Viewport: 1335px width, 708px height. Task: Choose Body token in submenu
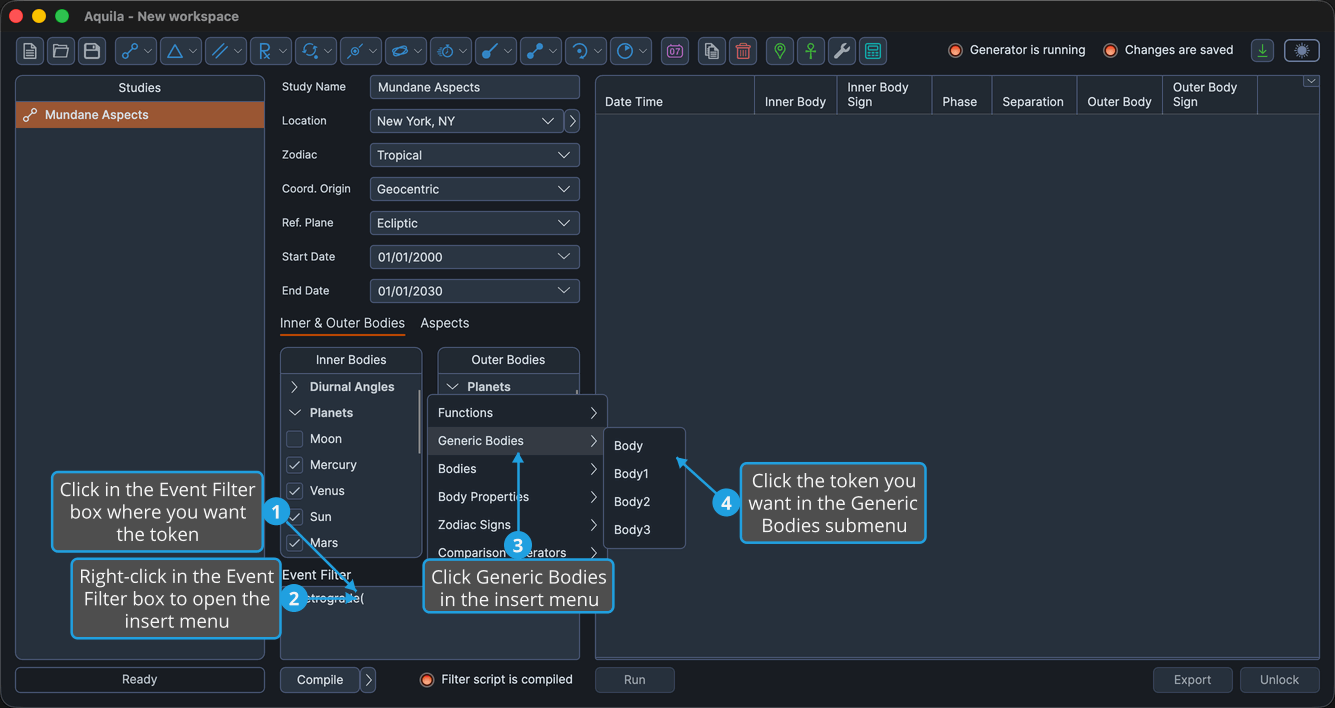point(644,446)
